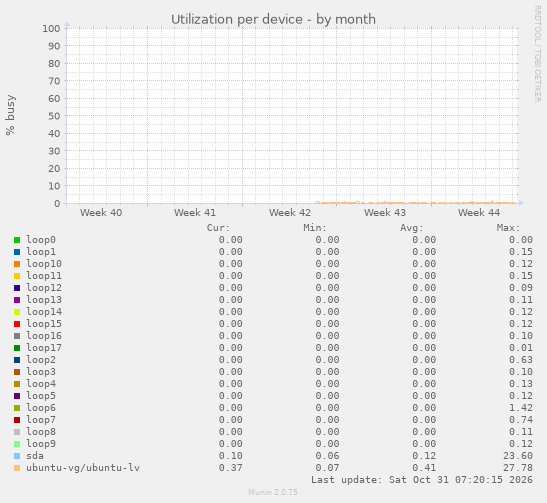
Task: Click the ubuntu-lv avg value 0.41
Action: (x=424, y=468)
